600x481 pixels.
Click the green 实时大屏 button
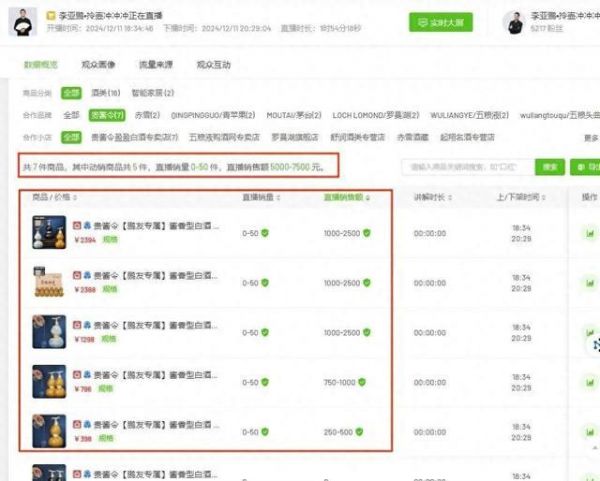(x=440, y=22)
